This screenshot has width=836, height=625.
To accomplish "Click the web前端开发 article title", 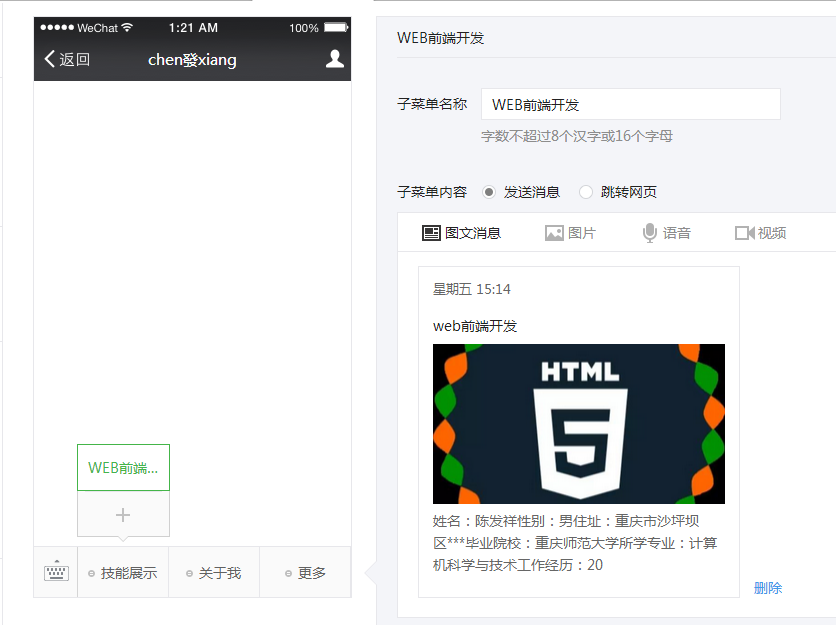I will [x=475, y=326].
